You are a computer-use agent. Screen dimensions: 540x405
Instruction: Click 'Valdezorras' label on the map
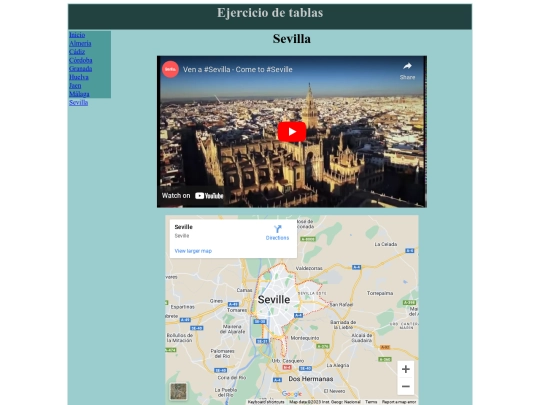click(x=309, y=268)
